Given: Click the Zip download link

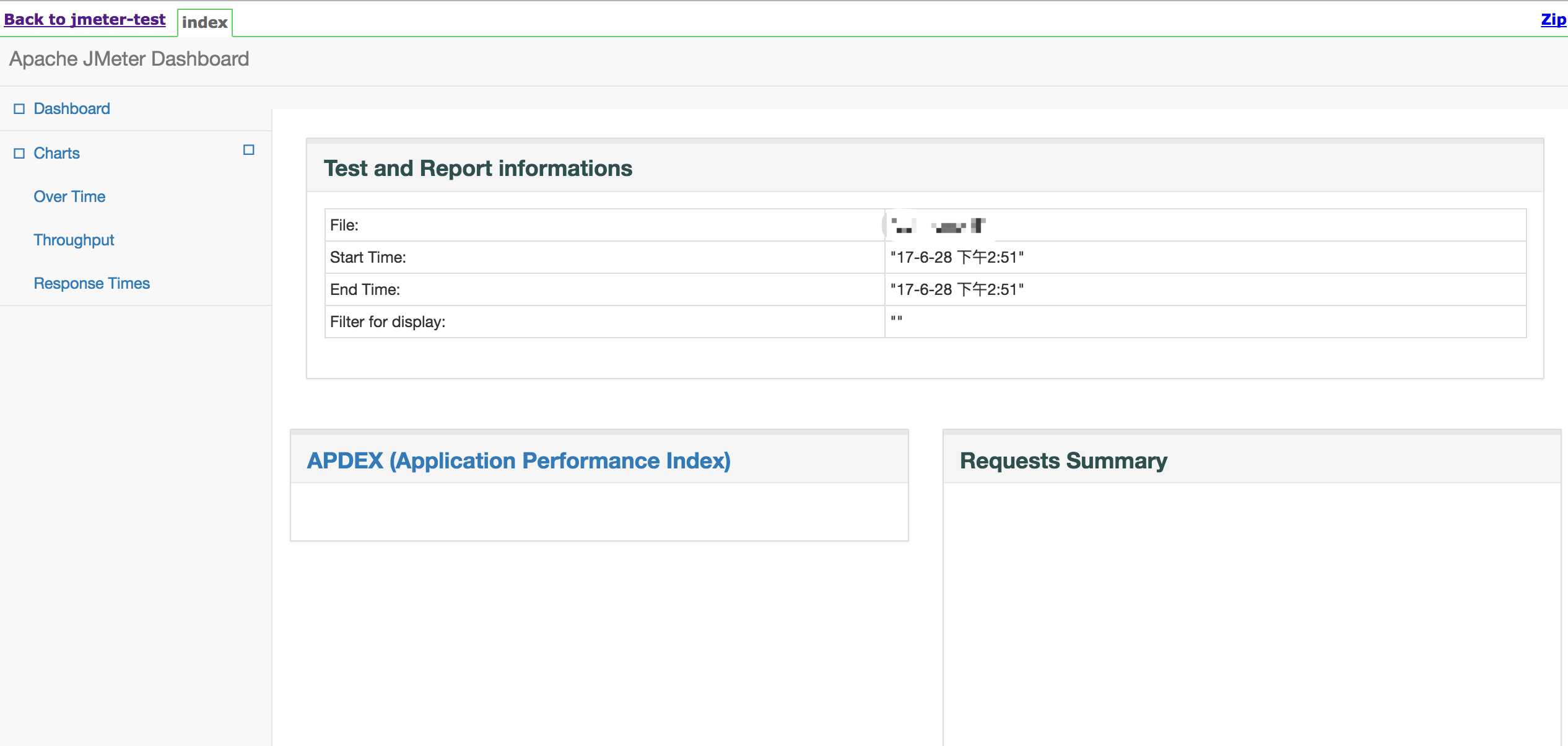Looking at the screenshot, I should (x=1553, y=20).
